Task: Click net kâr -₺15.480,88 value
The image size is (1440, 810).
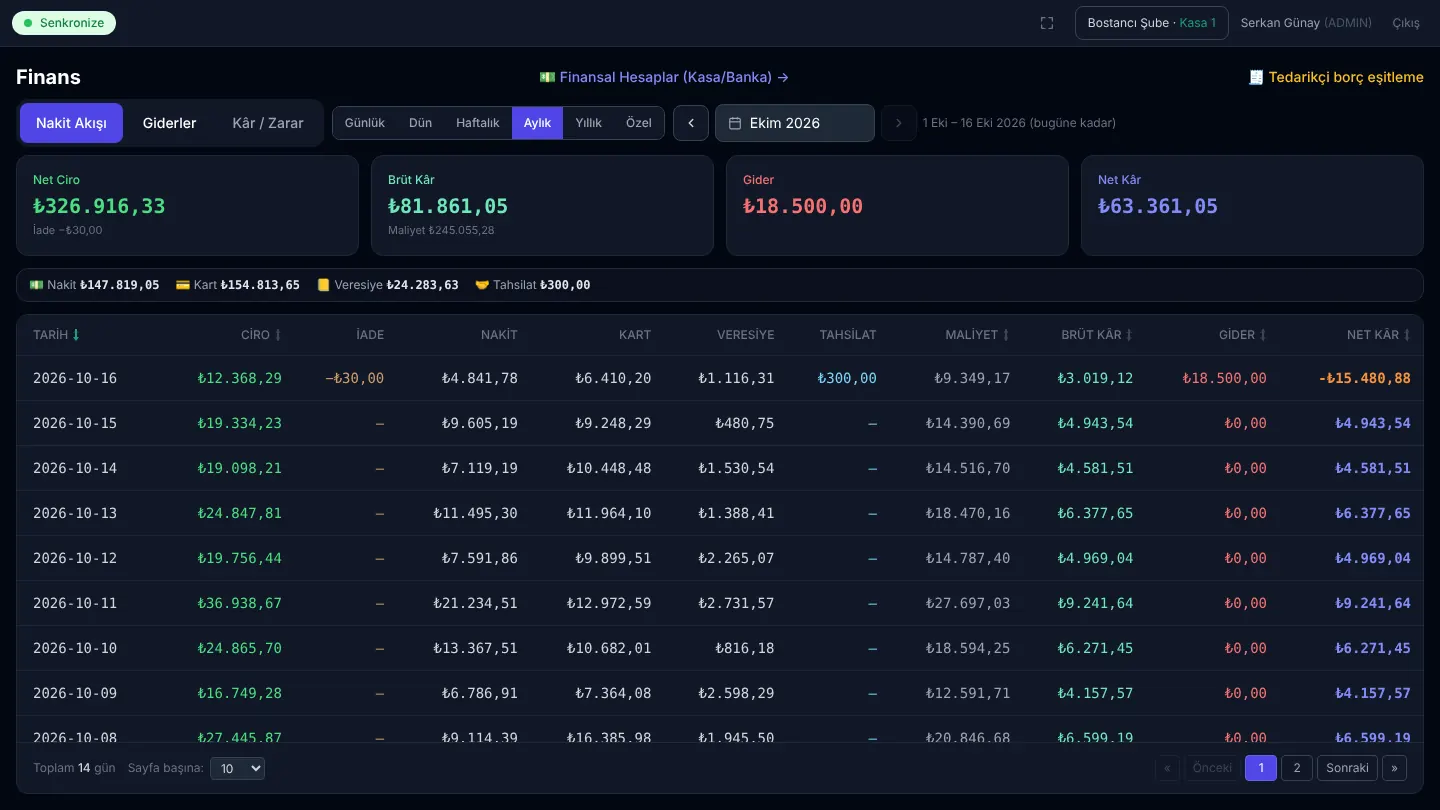Action: point(1364,378)
